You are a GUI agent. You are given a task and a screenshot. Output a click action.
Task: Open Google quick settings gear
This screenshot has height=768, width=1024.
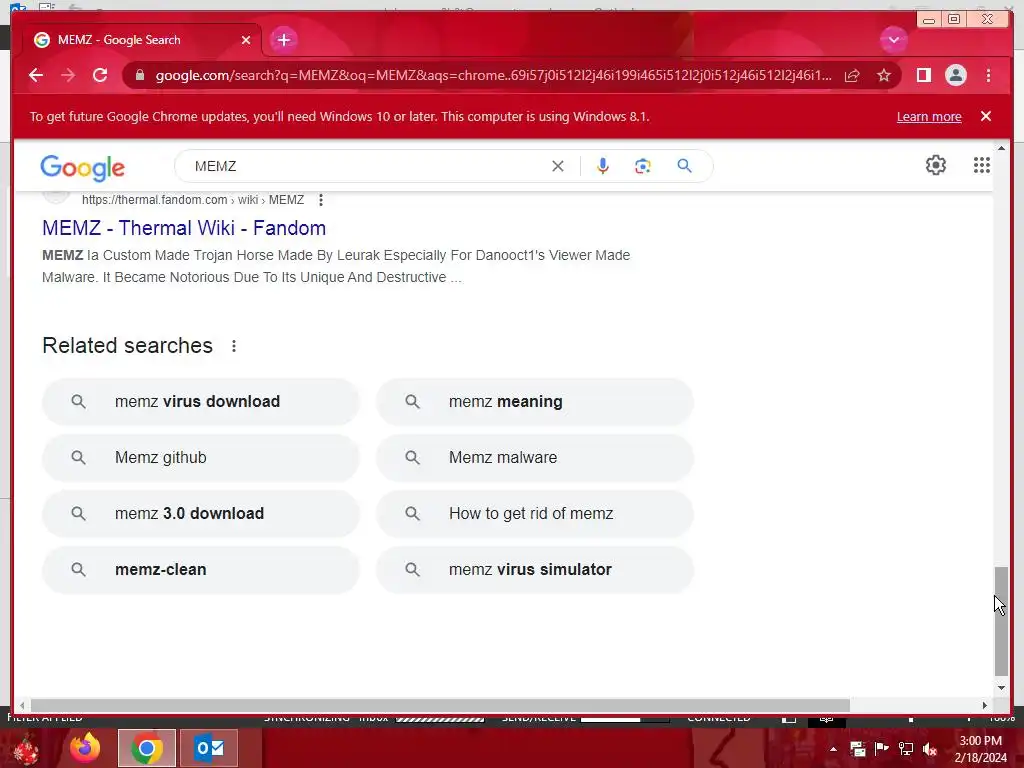(x=935, y=165)
